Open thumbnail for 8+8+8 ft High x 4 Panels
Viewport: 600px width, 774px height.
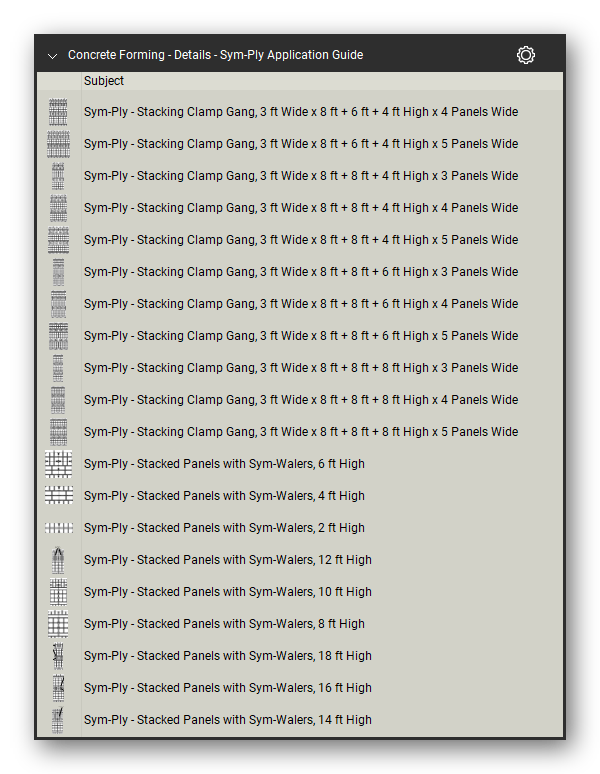pyautogui.click(x=58, y=400)
